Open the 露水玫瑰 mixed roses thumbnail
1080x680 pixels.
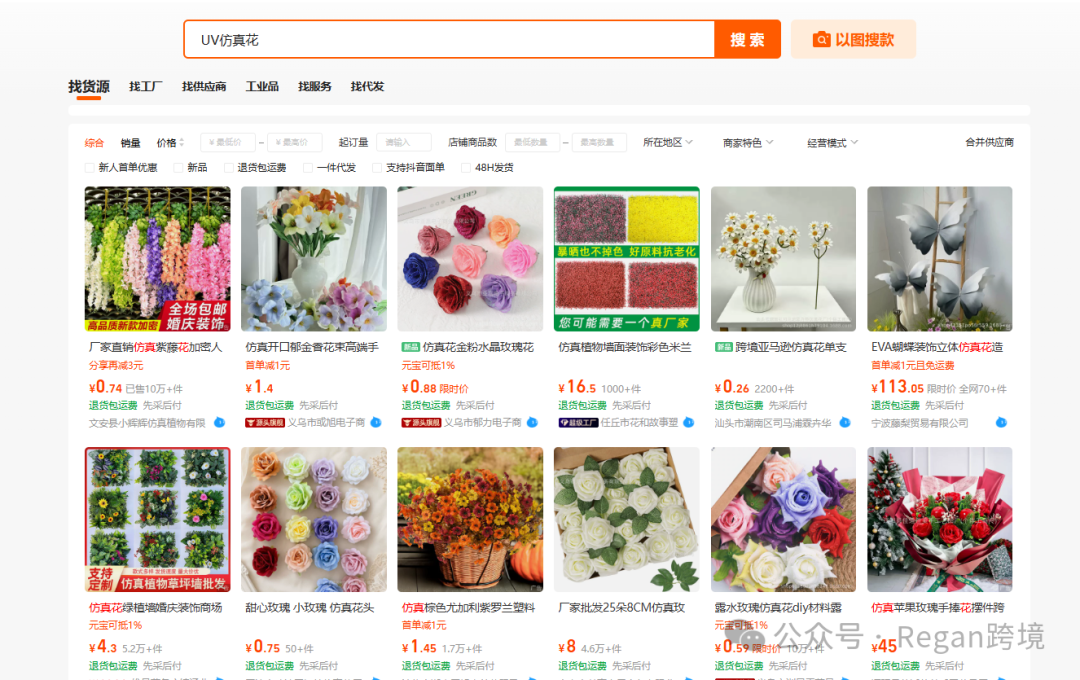[783, 519]
